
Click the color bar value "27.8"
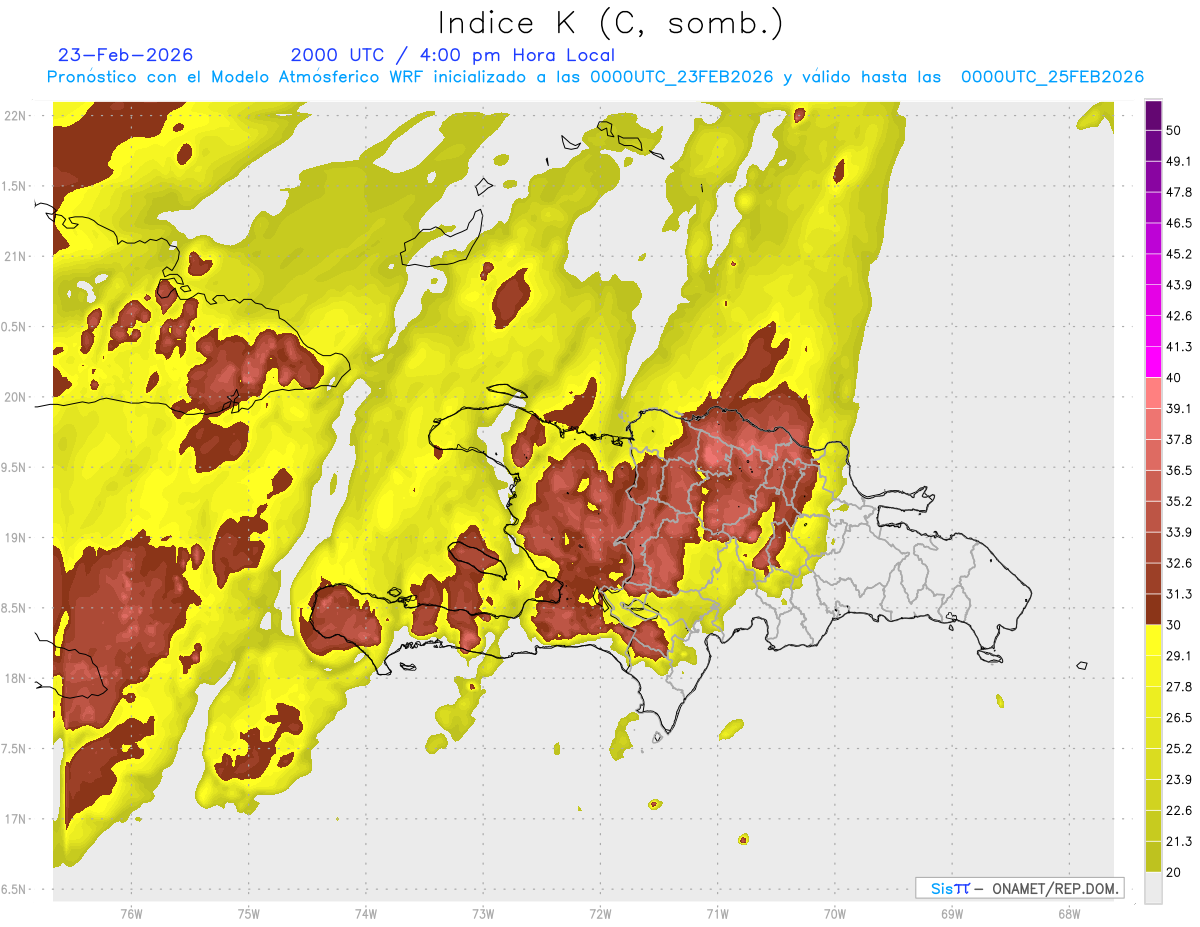(1179, 687)
